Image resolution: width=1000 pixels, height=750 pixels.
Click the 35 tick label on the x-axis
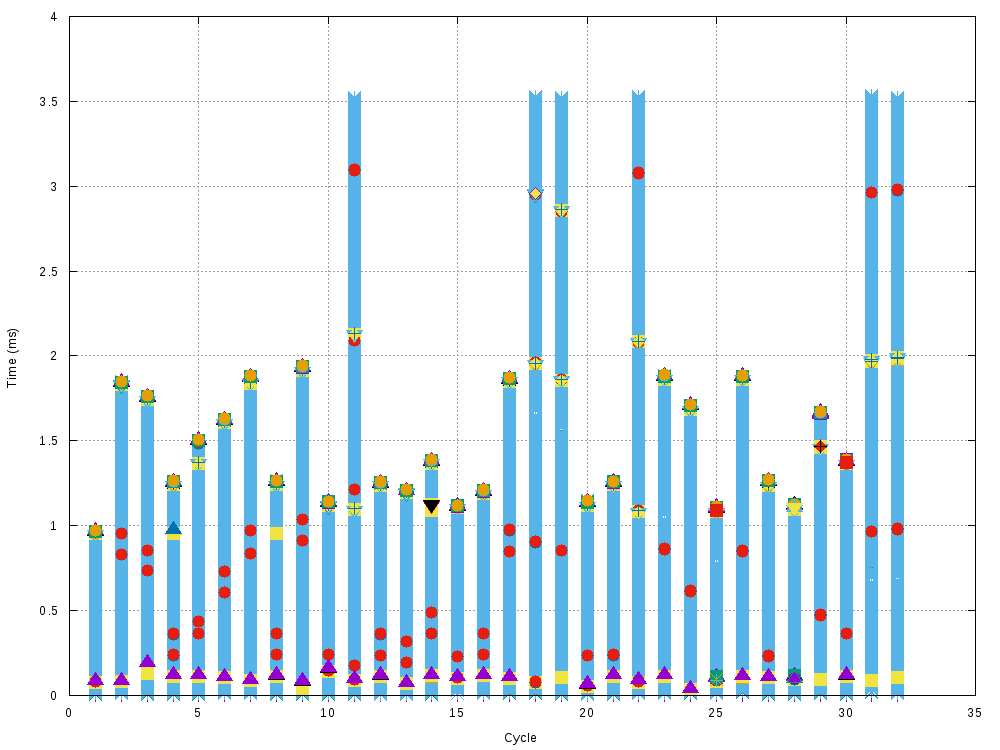point(975,712)
